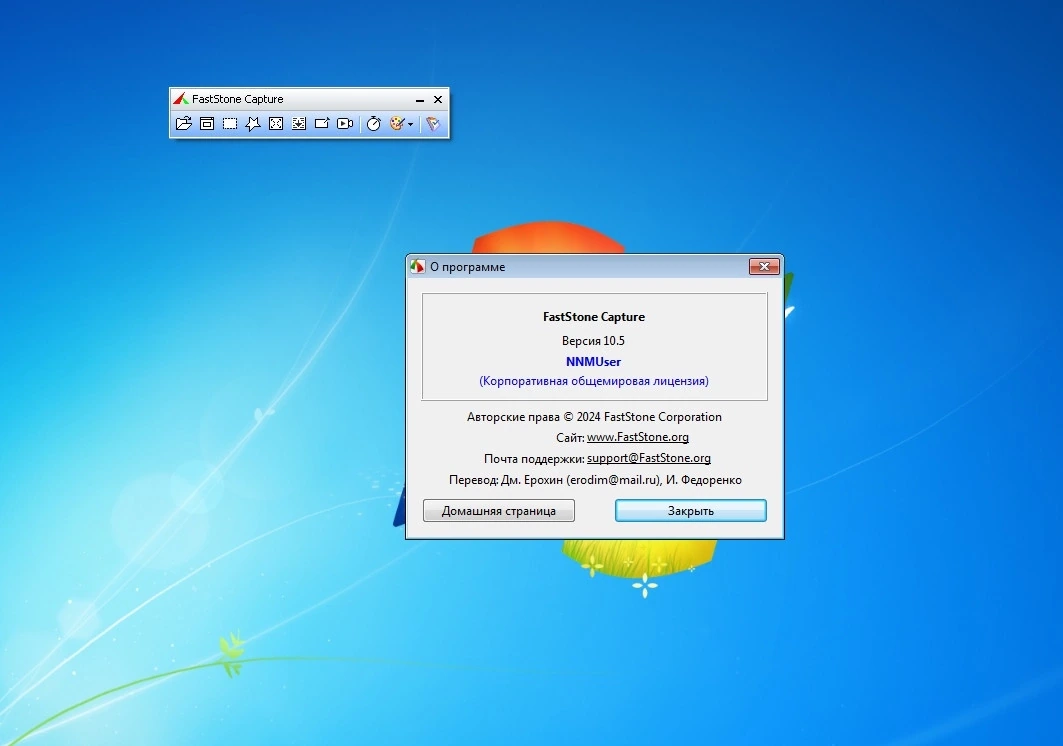Screen dimensions: 1063x746
Task: Open a file in the FastStone editor
Action: click(x=184, y=123)
